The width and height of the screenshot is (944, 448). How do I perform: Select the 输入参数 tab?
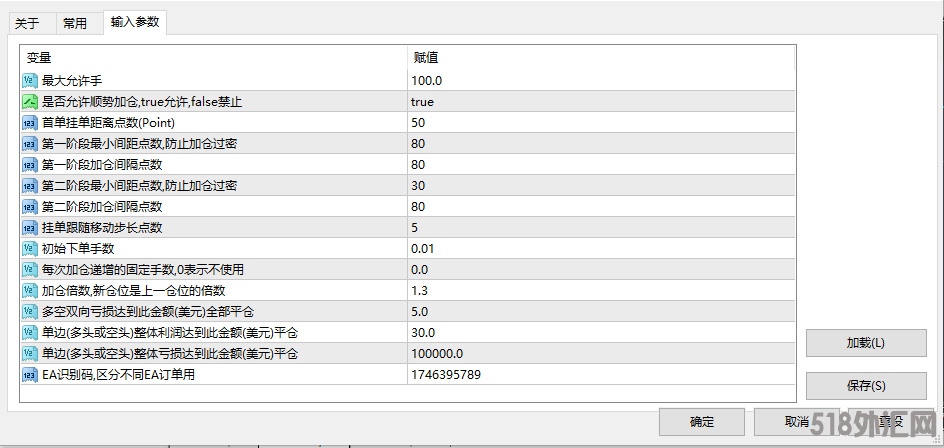point(135,22)
